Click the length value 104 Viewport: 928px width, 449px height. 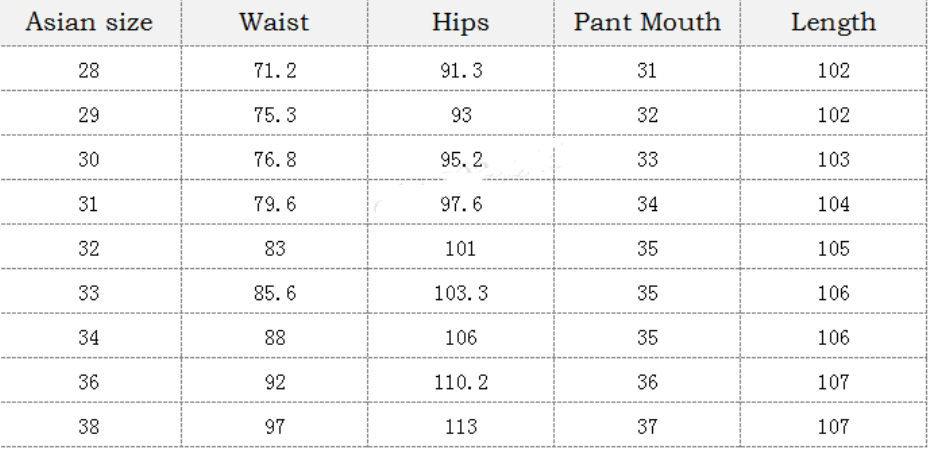point(833,205)
